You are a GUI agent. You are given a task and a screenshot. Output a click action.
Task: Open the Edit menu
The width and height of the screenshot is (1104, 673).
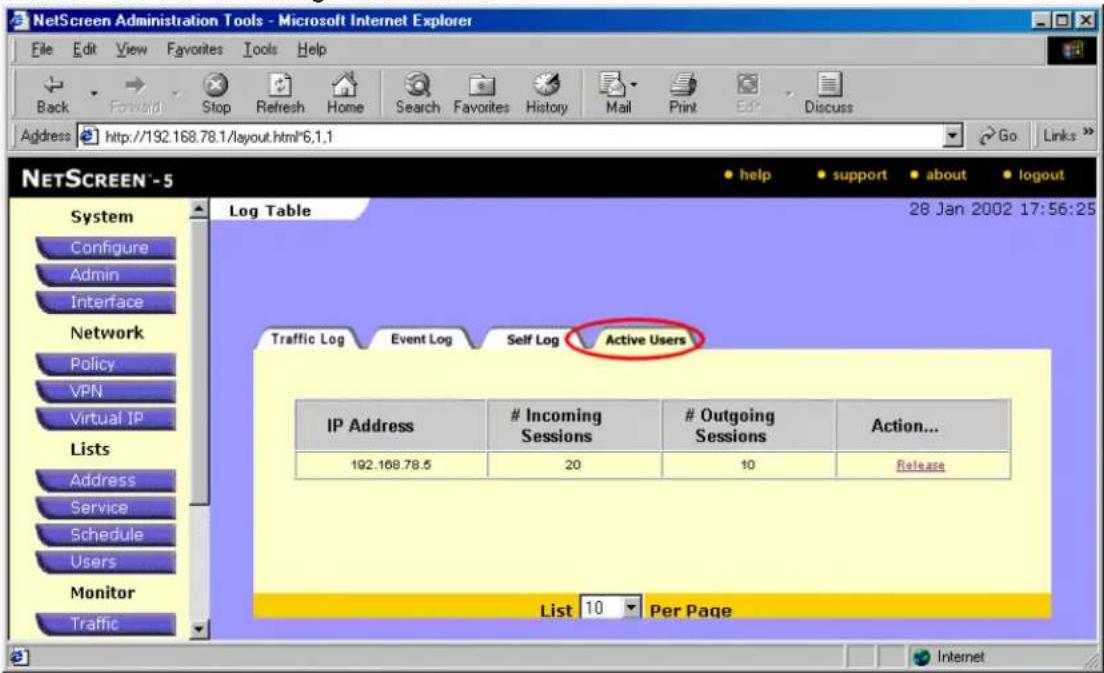tap(84, 49)
